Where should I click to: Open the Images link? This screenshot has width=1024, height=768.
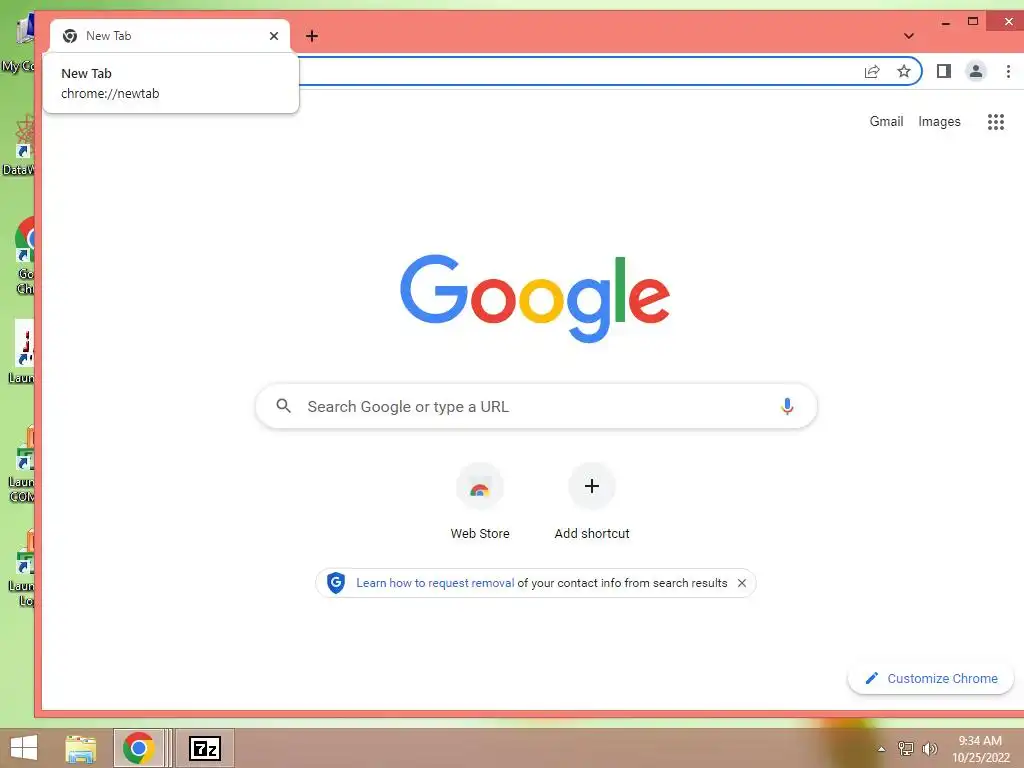click(x=939, y=121)
